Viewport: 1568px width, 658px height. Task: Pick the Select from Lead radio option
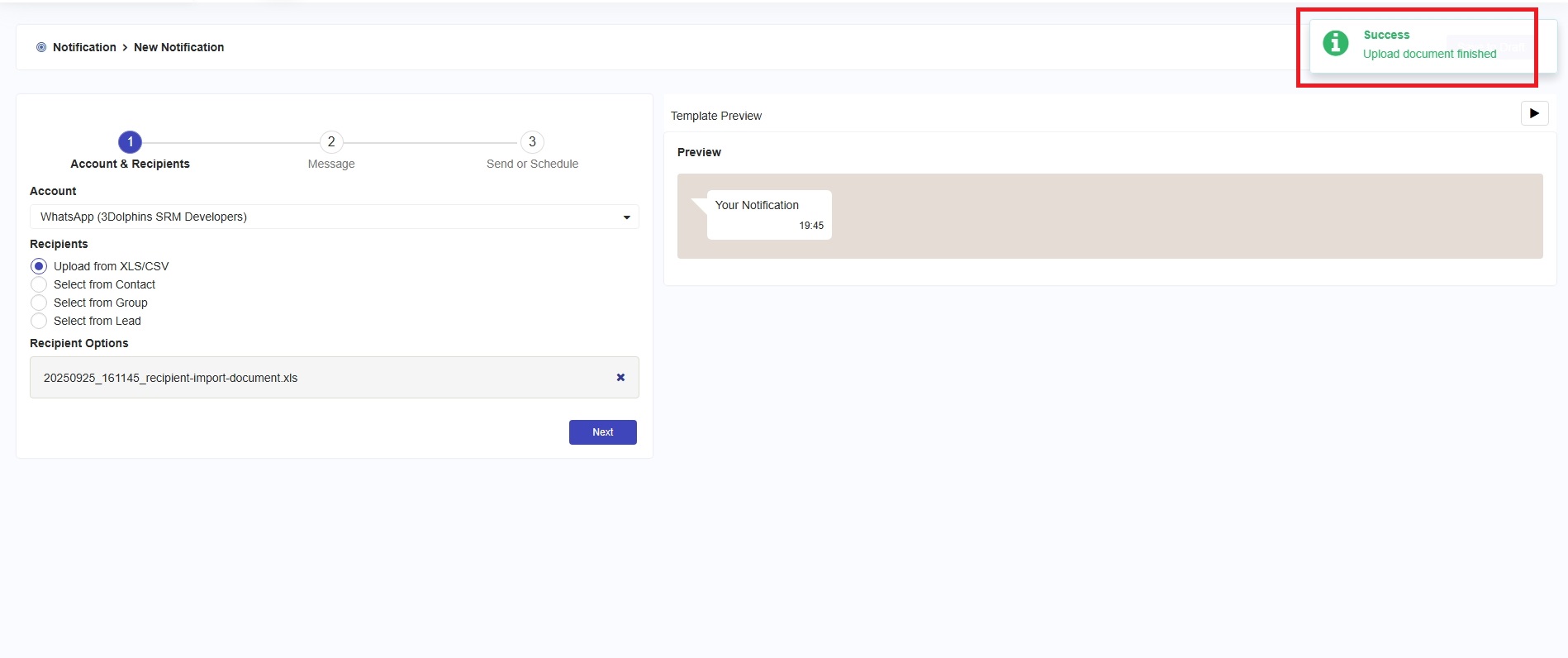pos(39,321)
